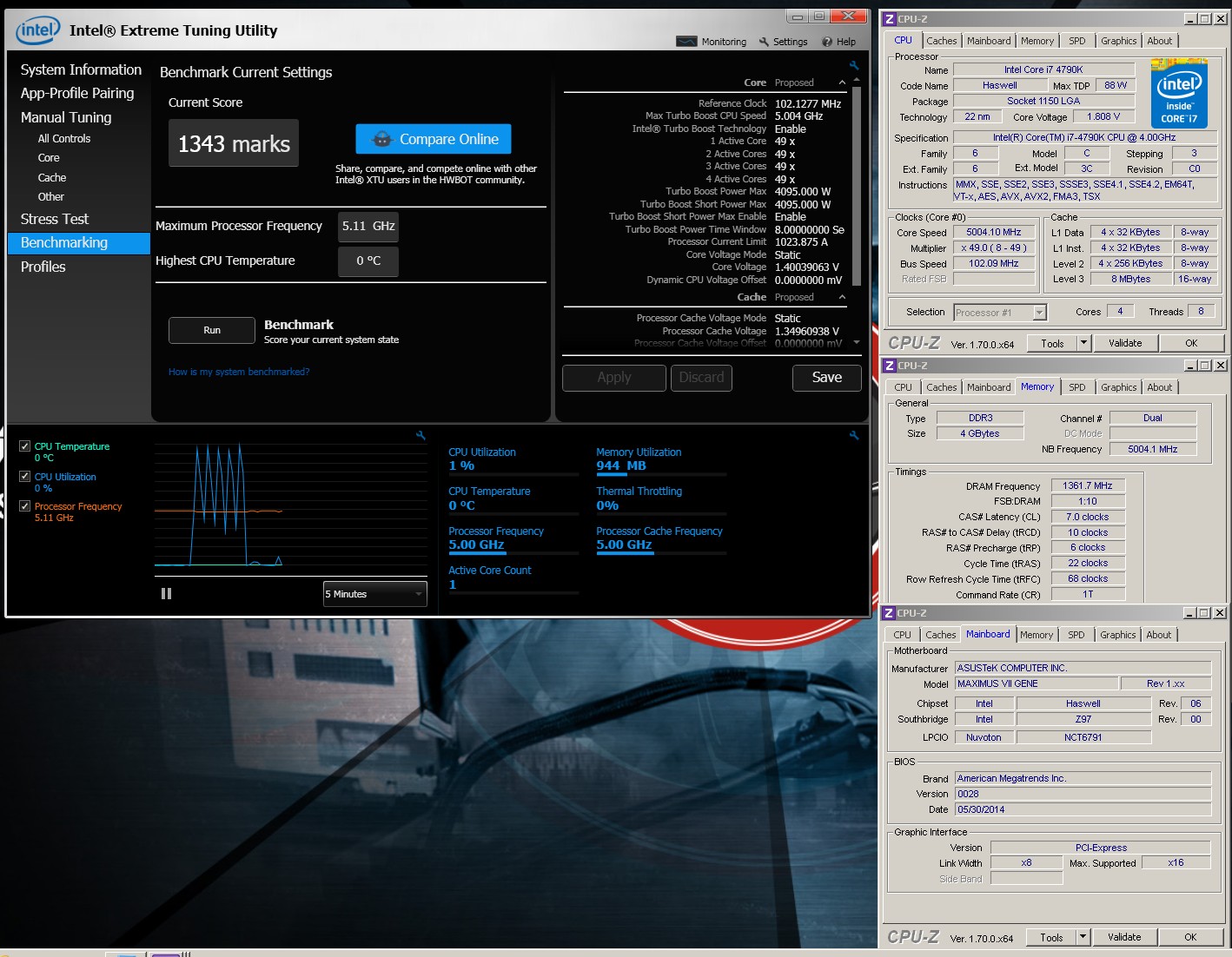The width and height of the screenshot is (1232, 957).
Task: Click DRAM Frequency 1361.7 MHz field in CPU-Z
Action: click(x=1088, y=486)
